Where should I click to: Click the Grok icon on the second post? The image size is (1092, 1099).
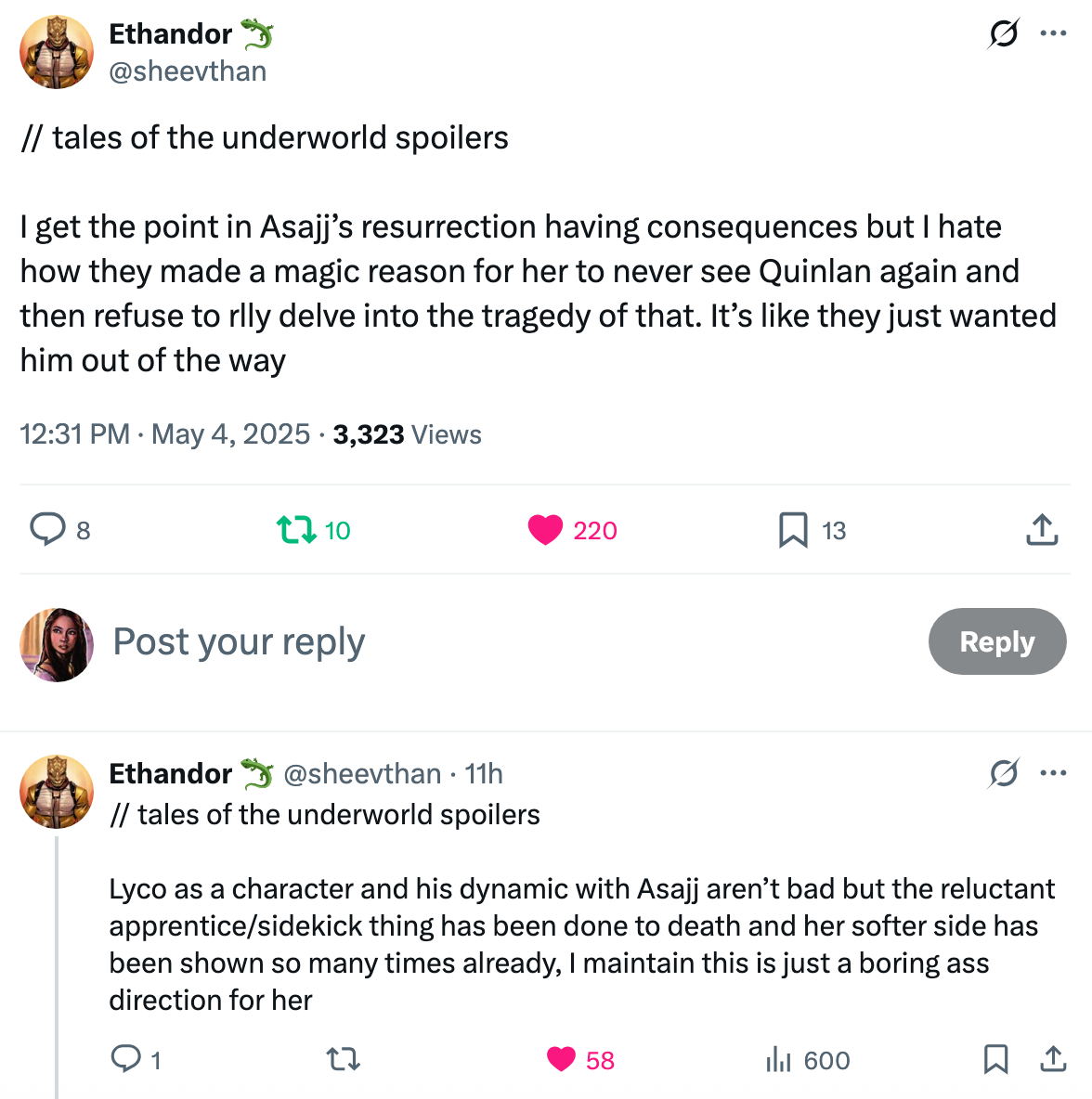(x=1003, y=773)
